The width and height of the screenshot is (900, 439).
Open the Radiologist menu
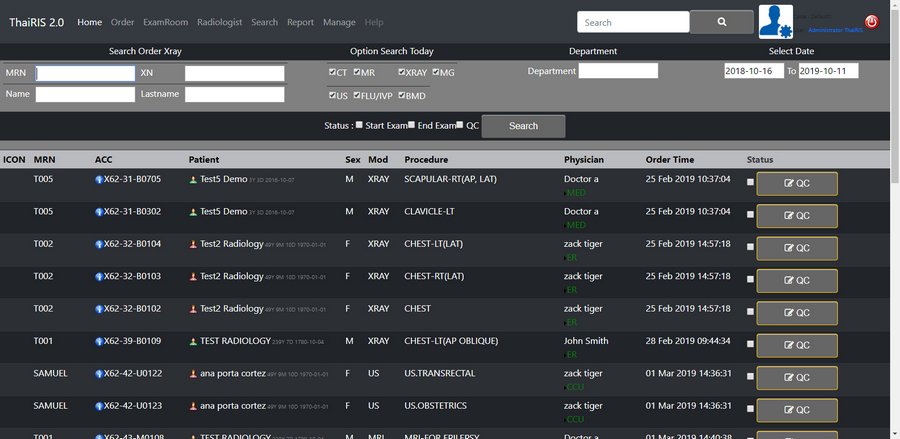217,22
